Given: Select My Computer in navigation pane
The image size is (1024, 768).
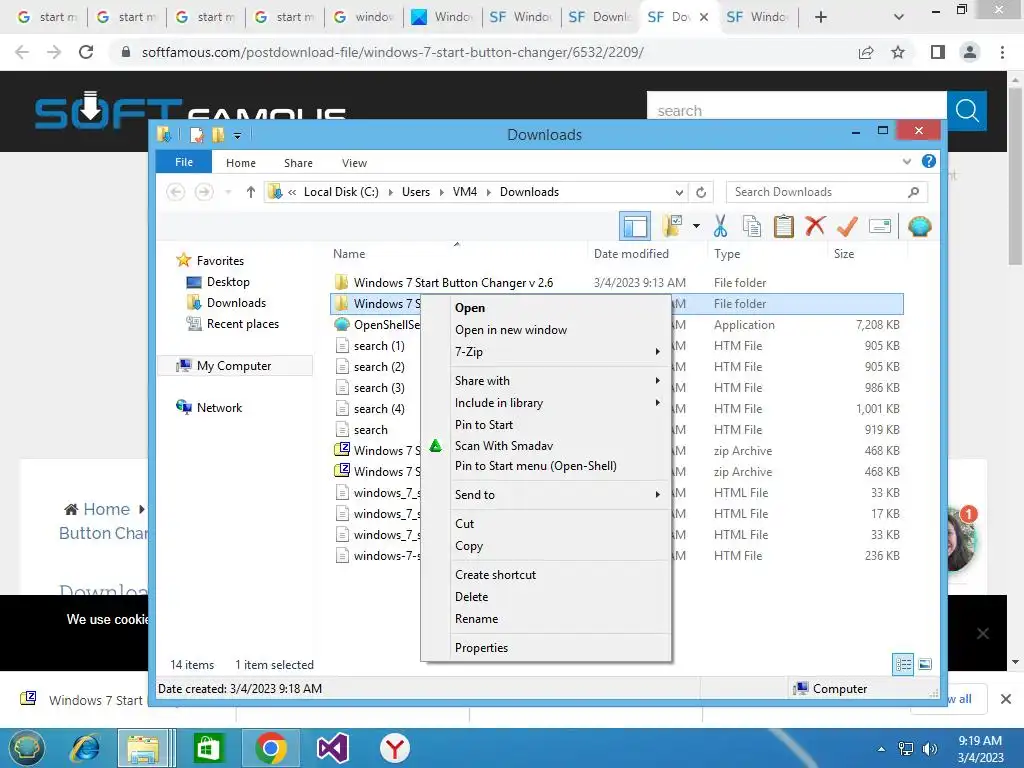Looking at the screenshot, I should 234,366.
